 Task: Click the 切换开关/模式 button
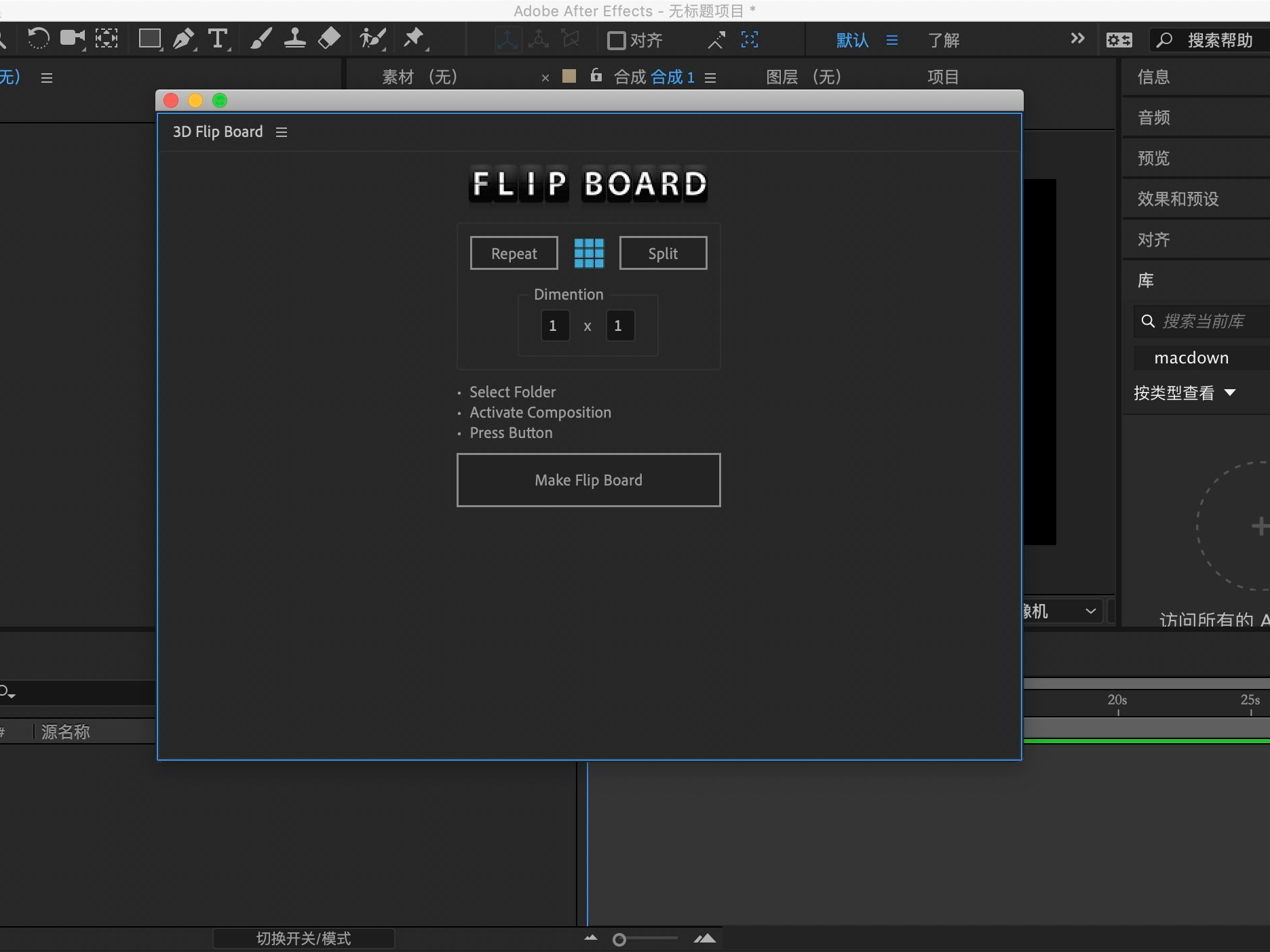click(x=303, y=938)
